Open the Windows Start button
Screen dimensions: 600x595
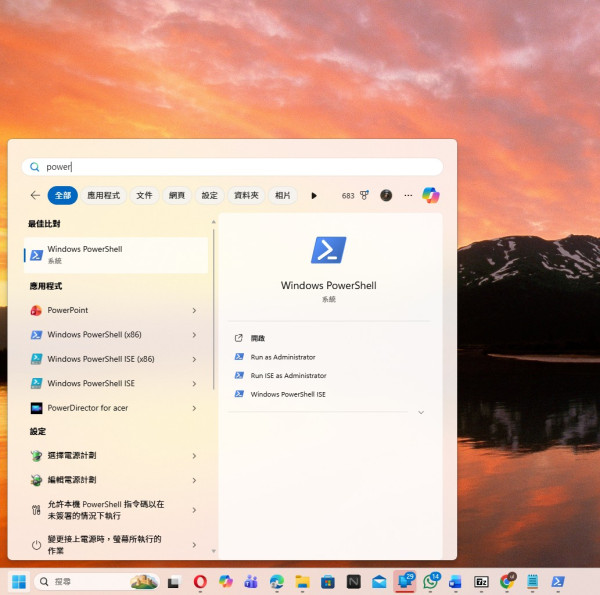tap(19, 582)
